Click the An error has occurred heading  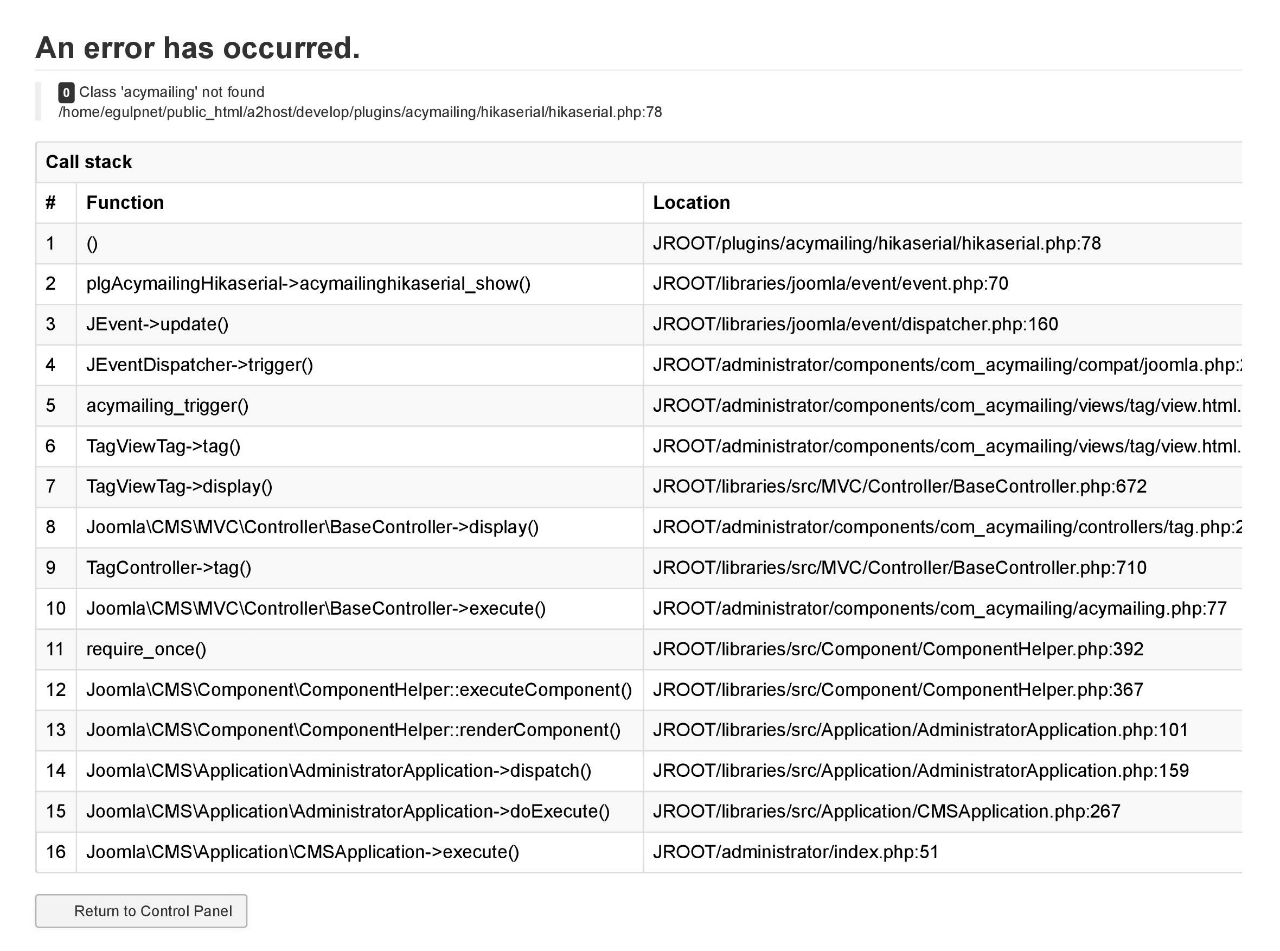click(198, 47)
